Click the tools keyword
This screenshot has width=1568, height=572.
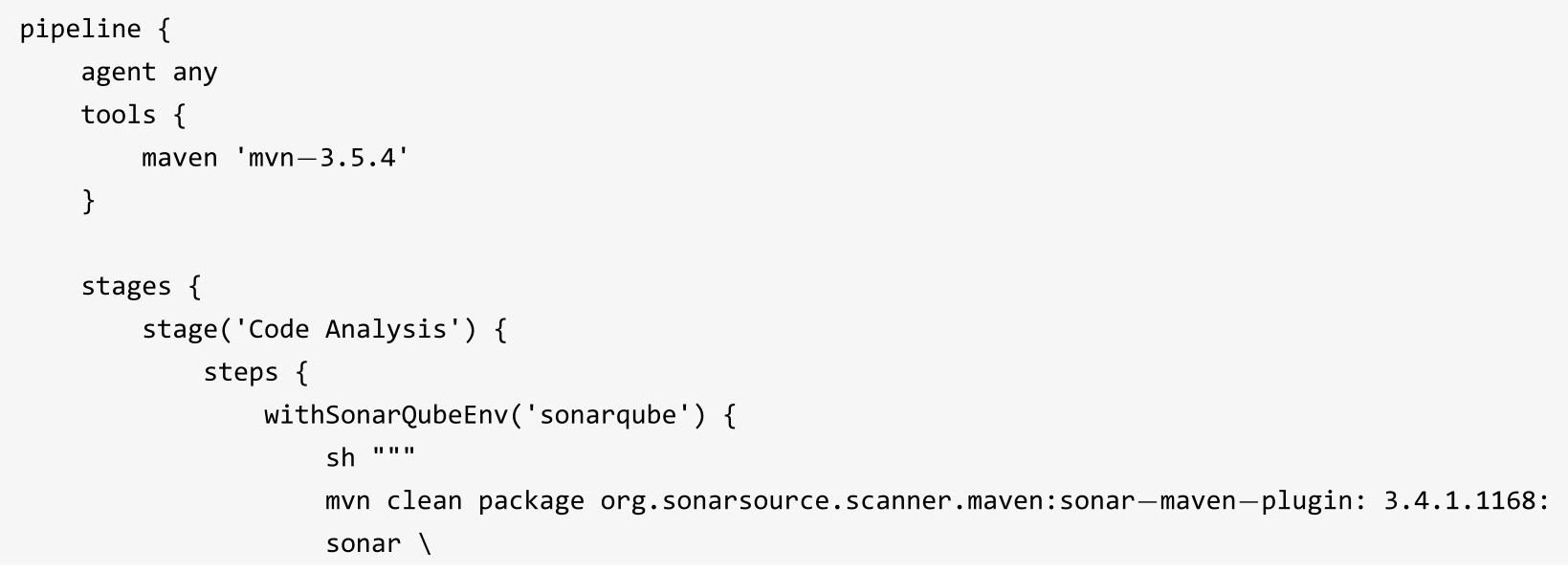click(x=118, y=116)
